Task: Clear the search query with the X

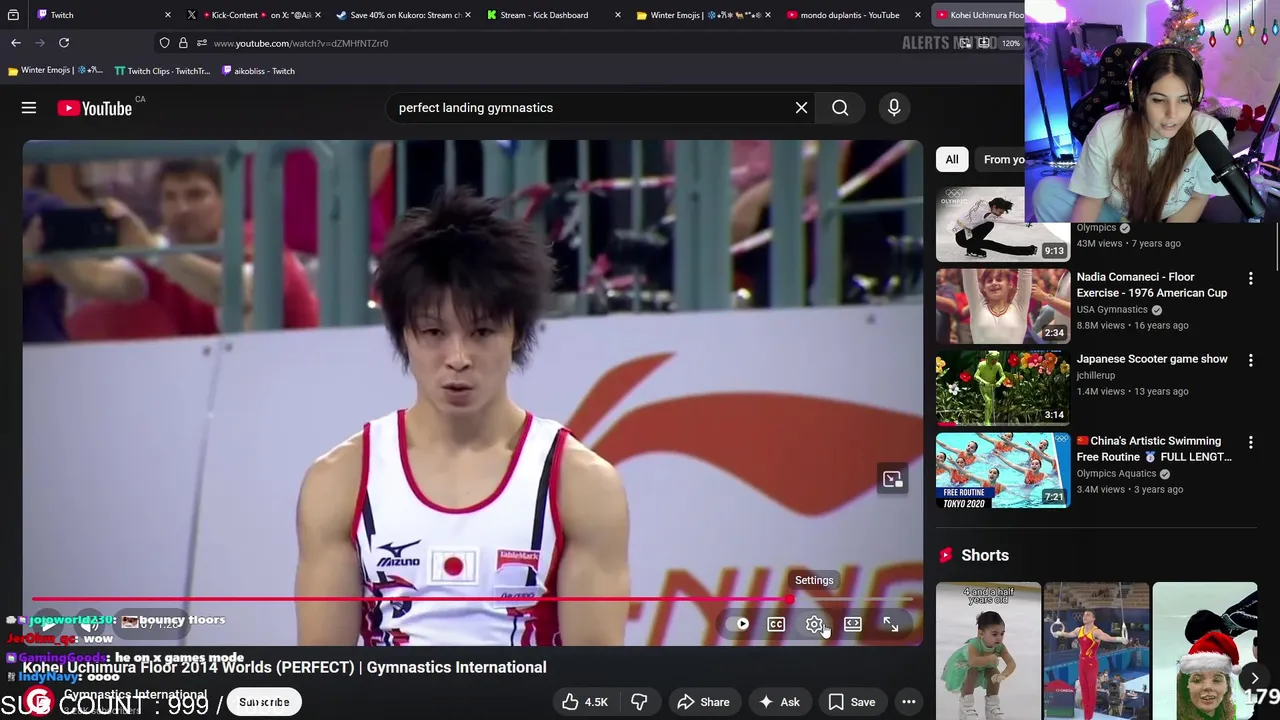Action: [x=801, y=108]
